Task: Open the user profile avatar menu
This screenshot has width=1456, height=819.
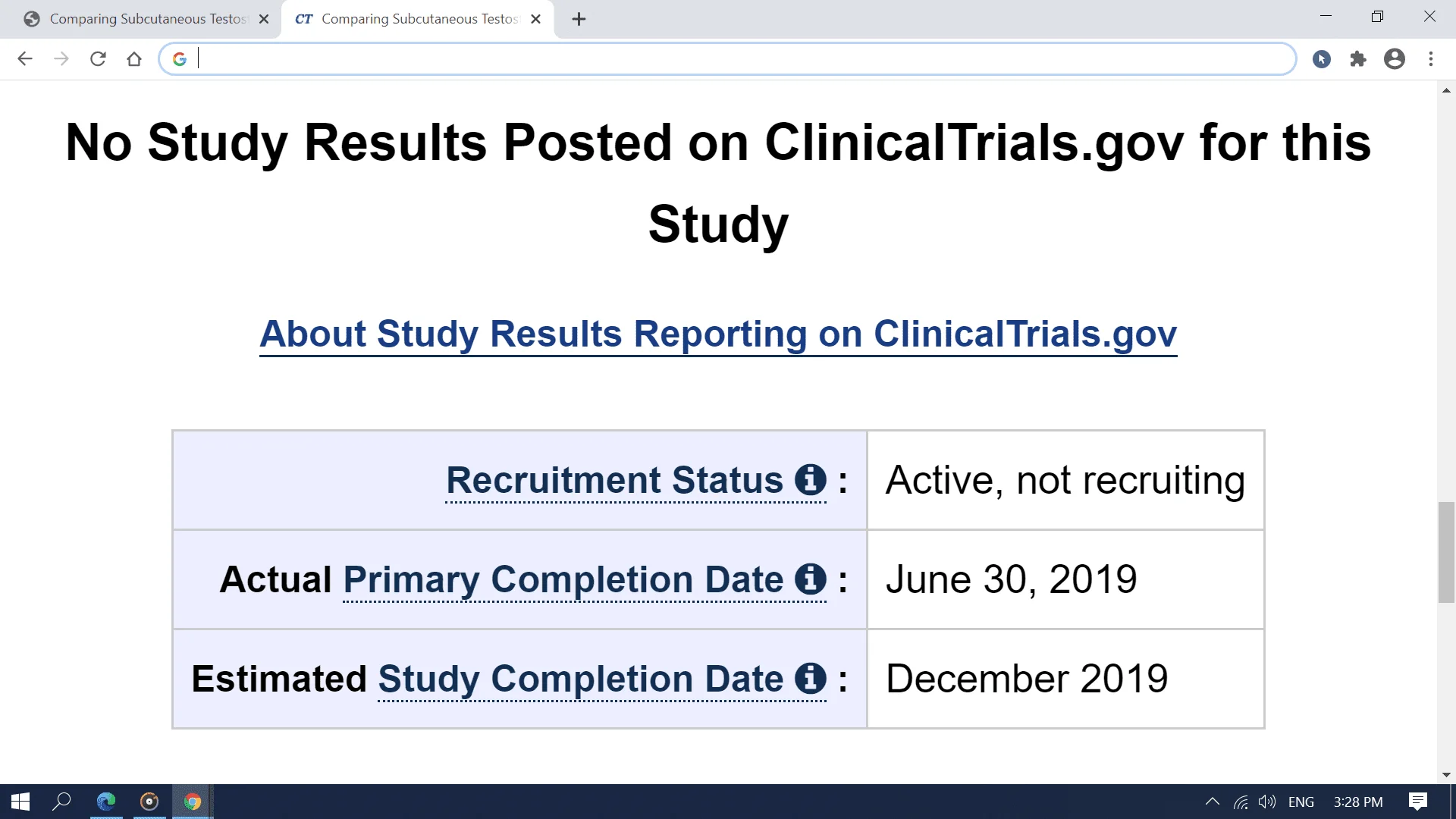Action: [x=1394, y=59]
